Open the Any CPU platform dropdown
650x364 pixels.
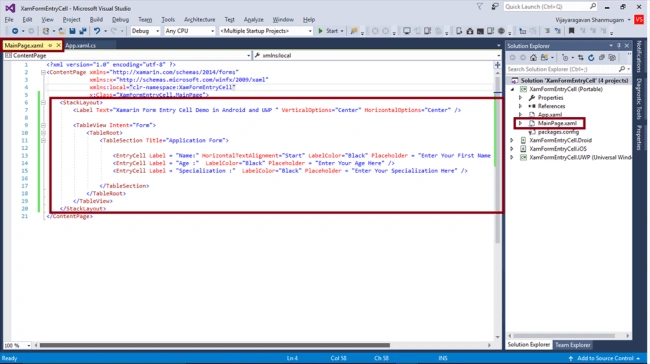point(189,31)
